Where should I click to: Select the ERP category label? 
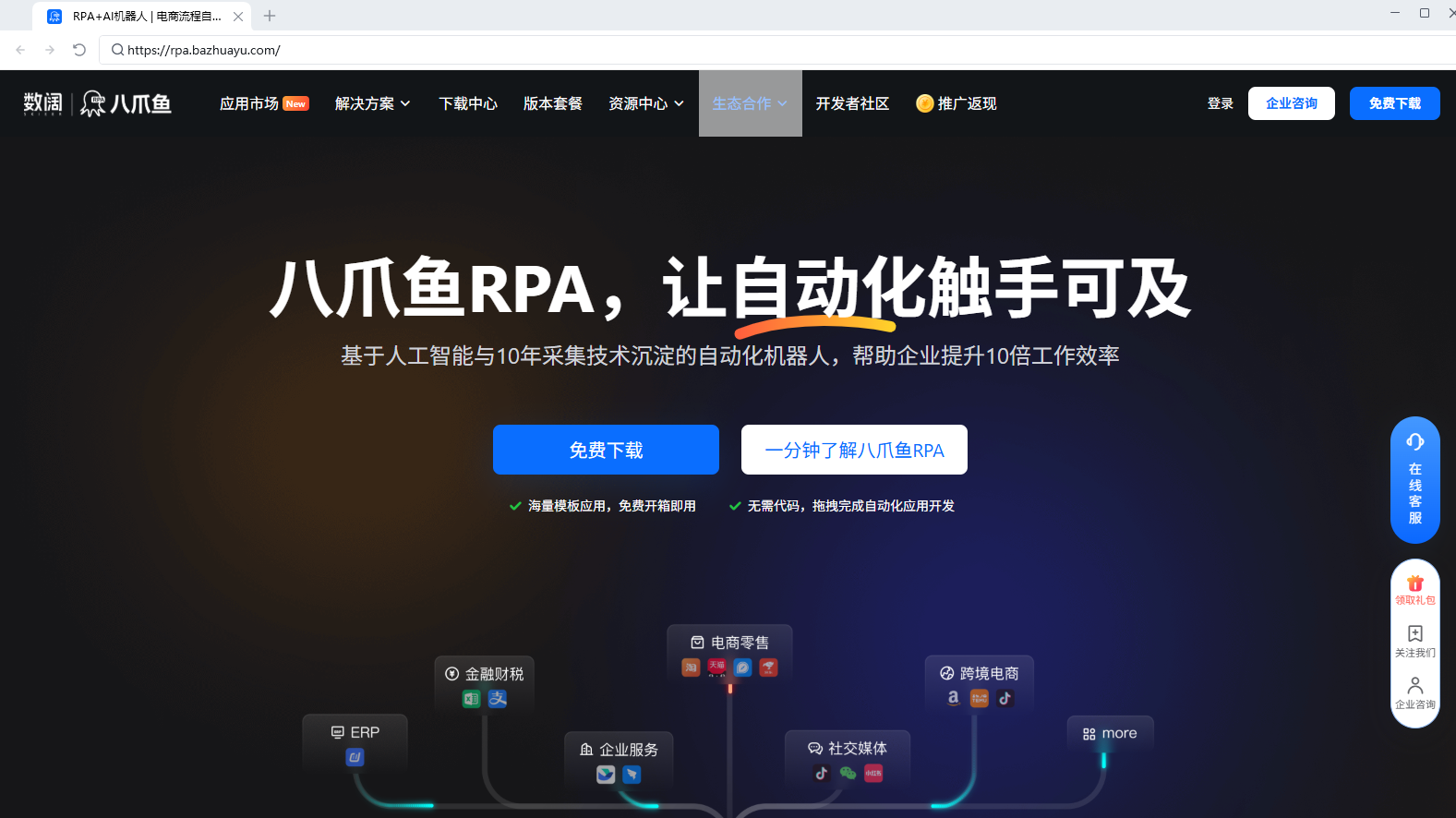tap(365, 732)
